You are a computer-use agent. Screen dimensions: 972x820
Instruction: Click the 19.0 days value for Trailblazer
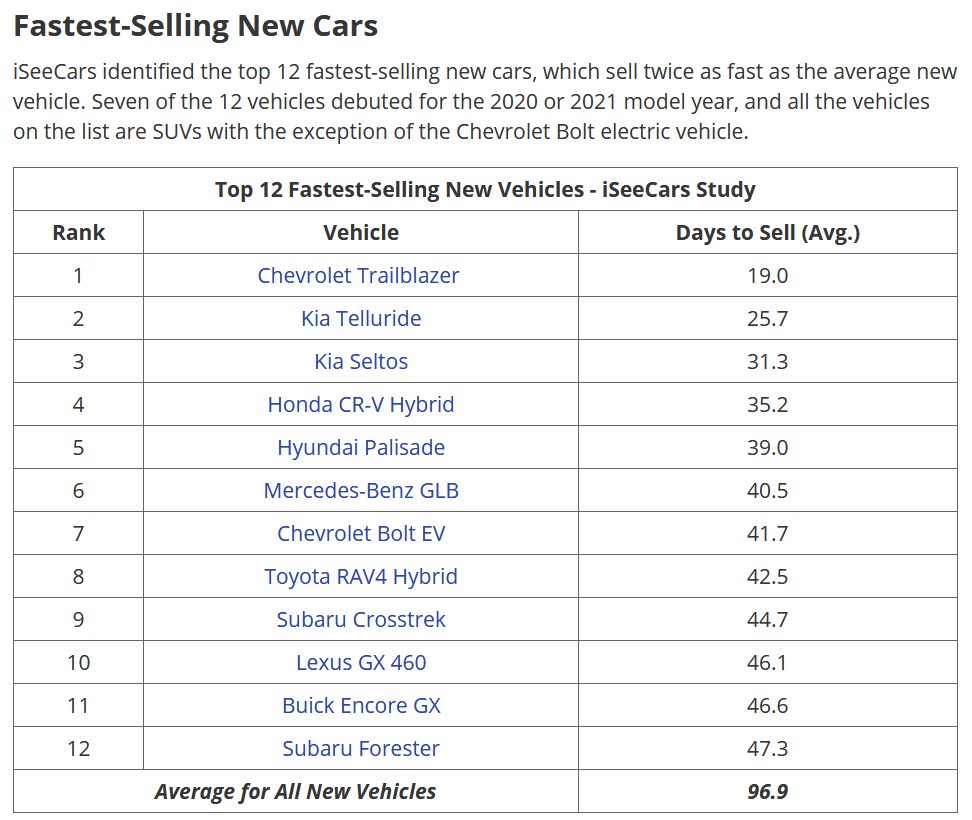768,275
